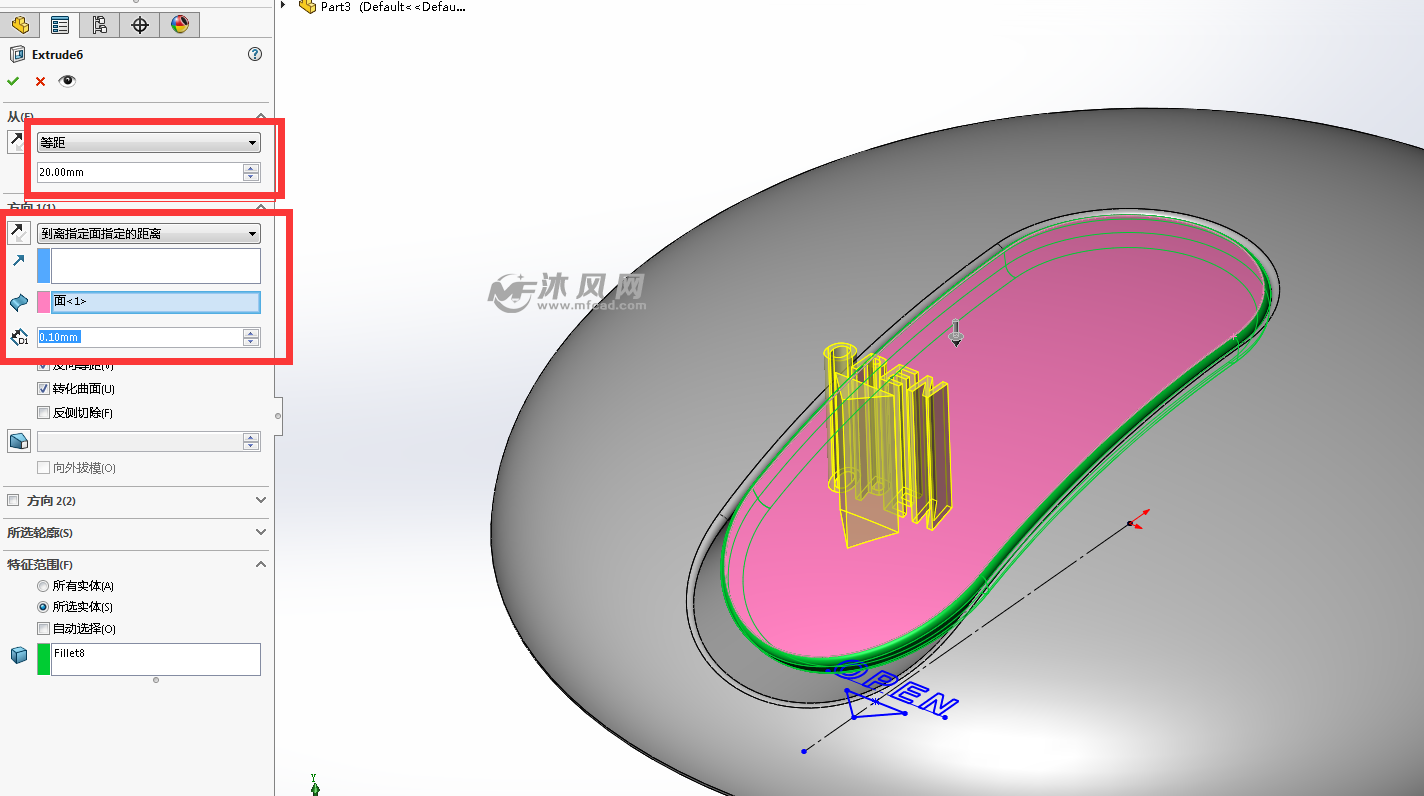Confirm the extrude with the green checkmark

point(13,82)
